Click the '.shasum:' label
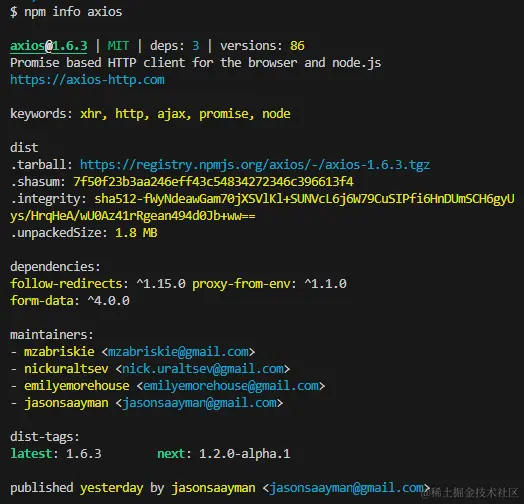 pos(38,182)
